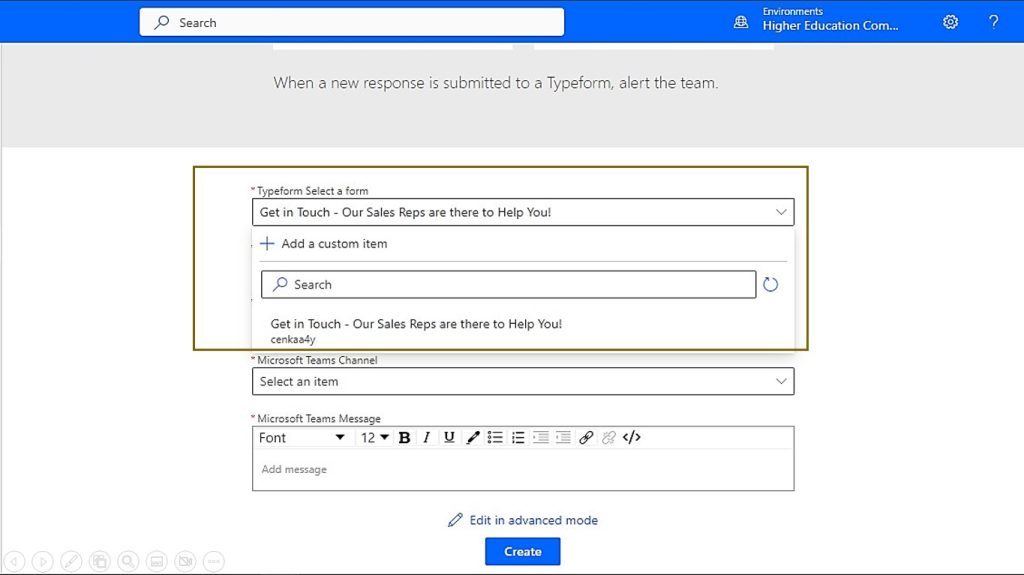Click the Environments globe icon

[x=741, y=22]
